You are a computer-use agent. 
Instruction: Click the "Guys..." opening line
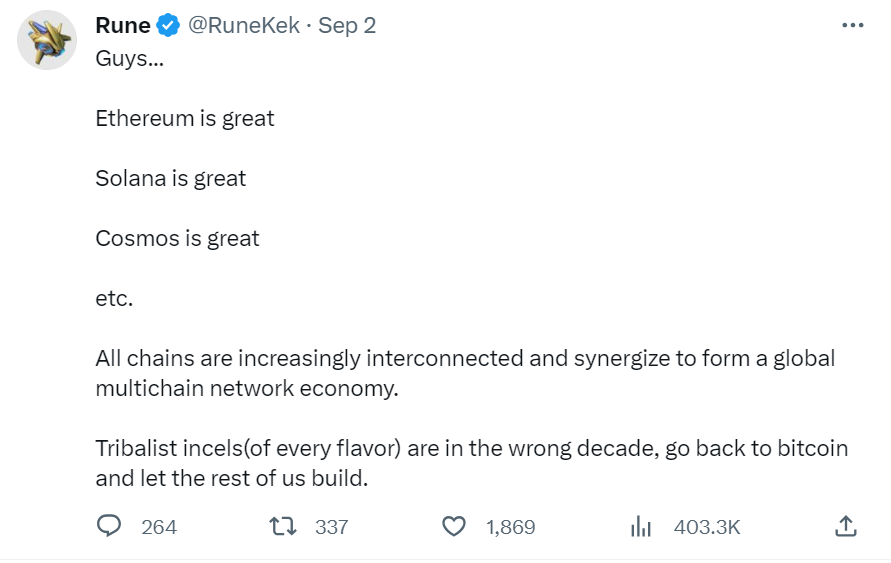point(130,58)
